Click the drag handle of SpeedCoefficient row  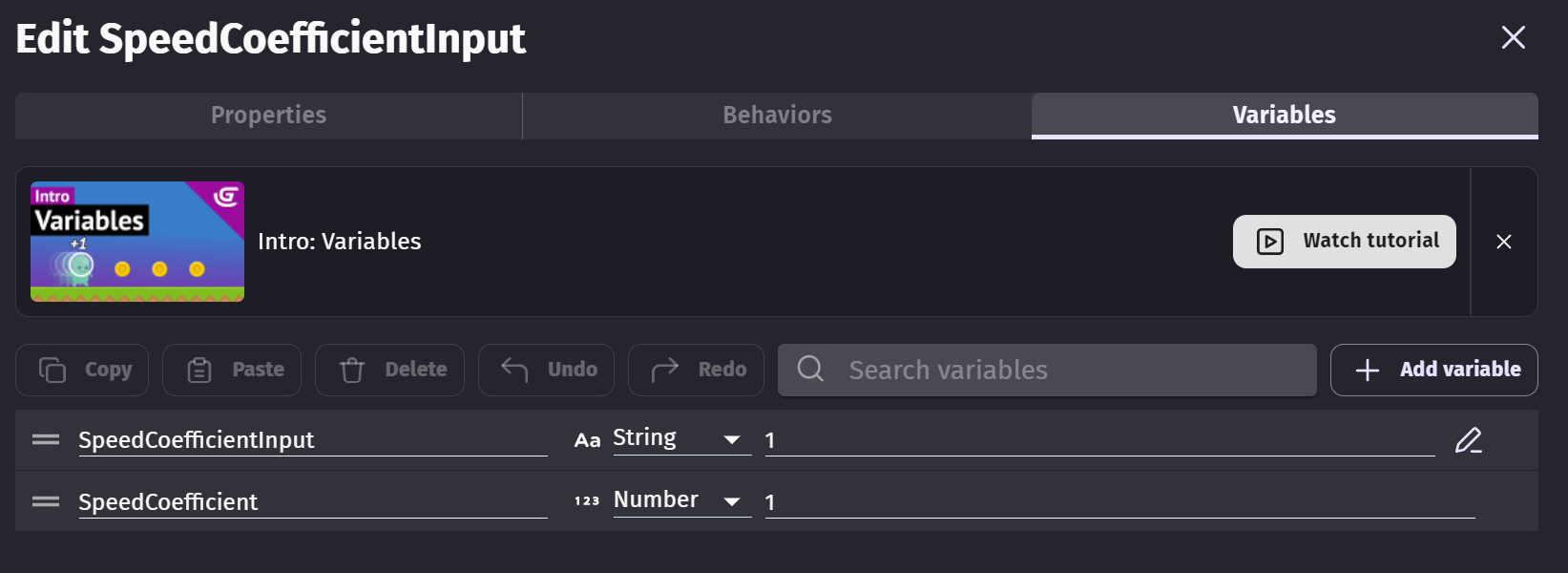(x=46, y=501)
